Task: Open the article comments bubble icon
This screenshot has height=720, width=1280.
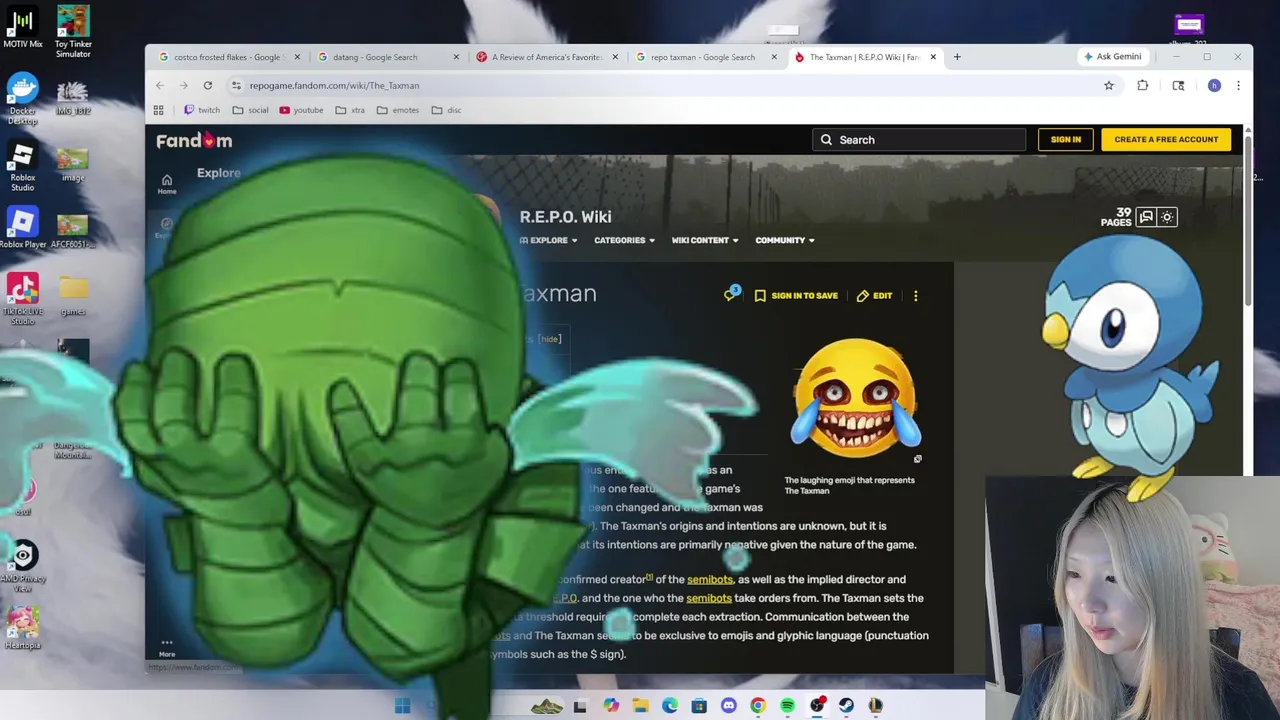Action: pos(732,294)
